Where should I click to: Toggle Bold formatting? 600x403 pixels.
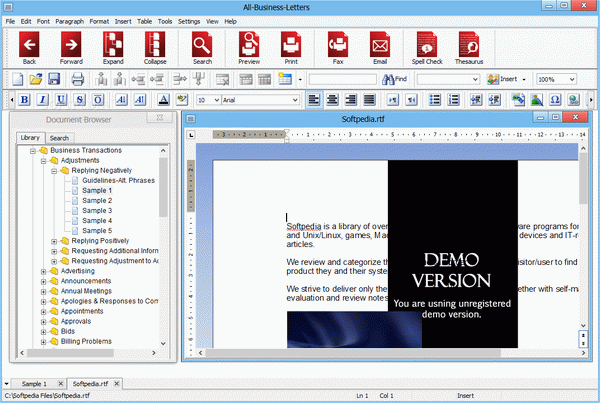tap(24, 100)
